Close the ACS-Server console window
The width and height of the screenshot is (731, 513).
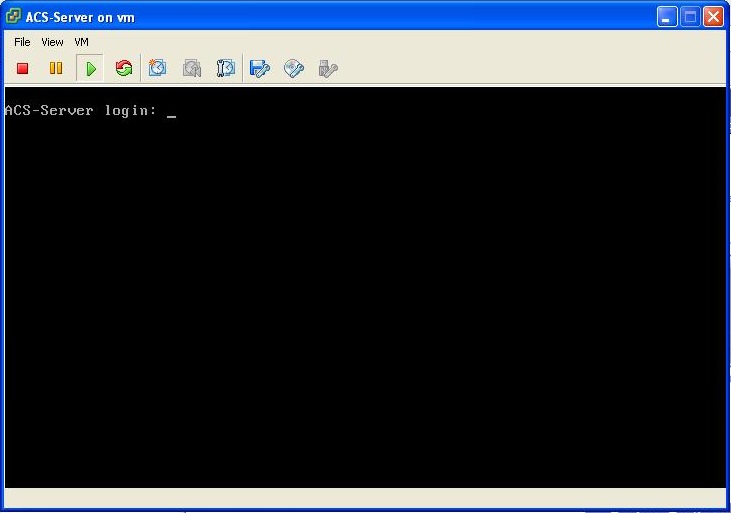tap(713, 17)
